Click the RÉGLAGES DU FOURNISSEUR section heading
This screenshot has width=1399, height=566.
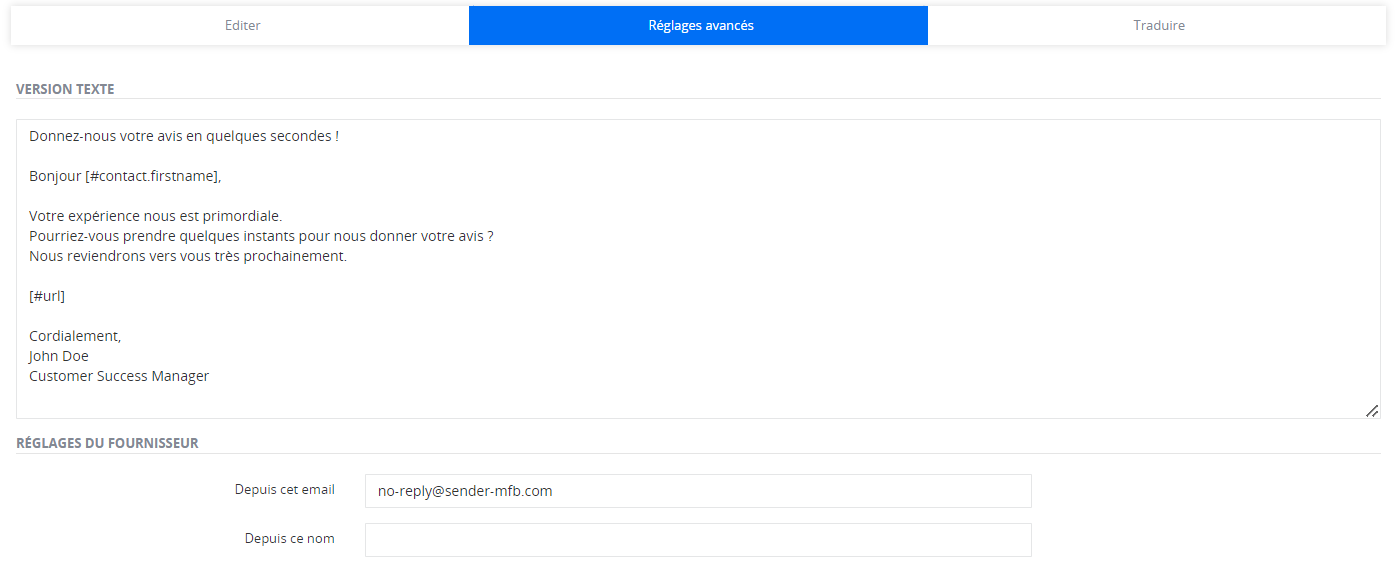click(107, 443)
